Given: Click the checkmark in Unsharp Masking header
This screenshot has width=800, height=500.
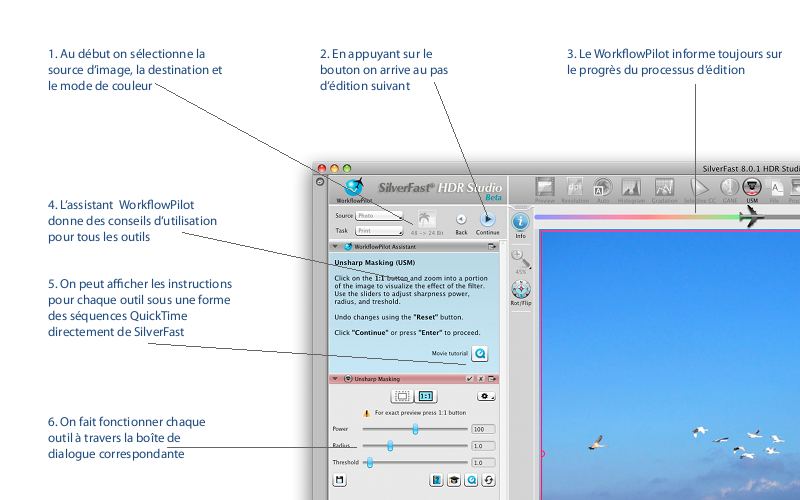Looking at the screenshot, I should click(469, 379).
